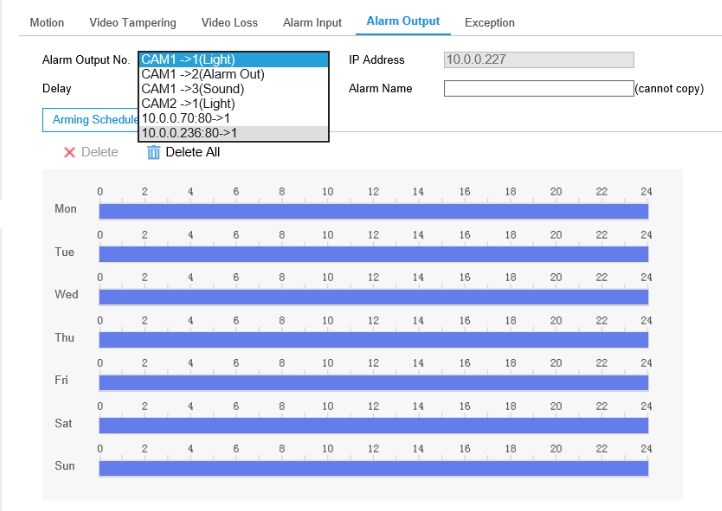
Task: Switch to the Motion tab
Action: point(47,23)
